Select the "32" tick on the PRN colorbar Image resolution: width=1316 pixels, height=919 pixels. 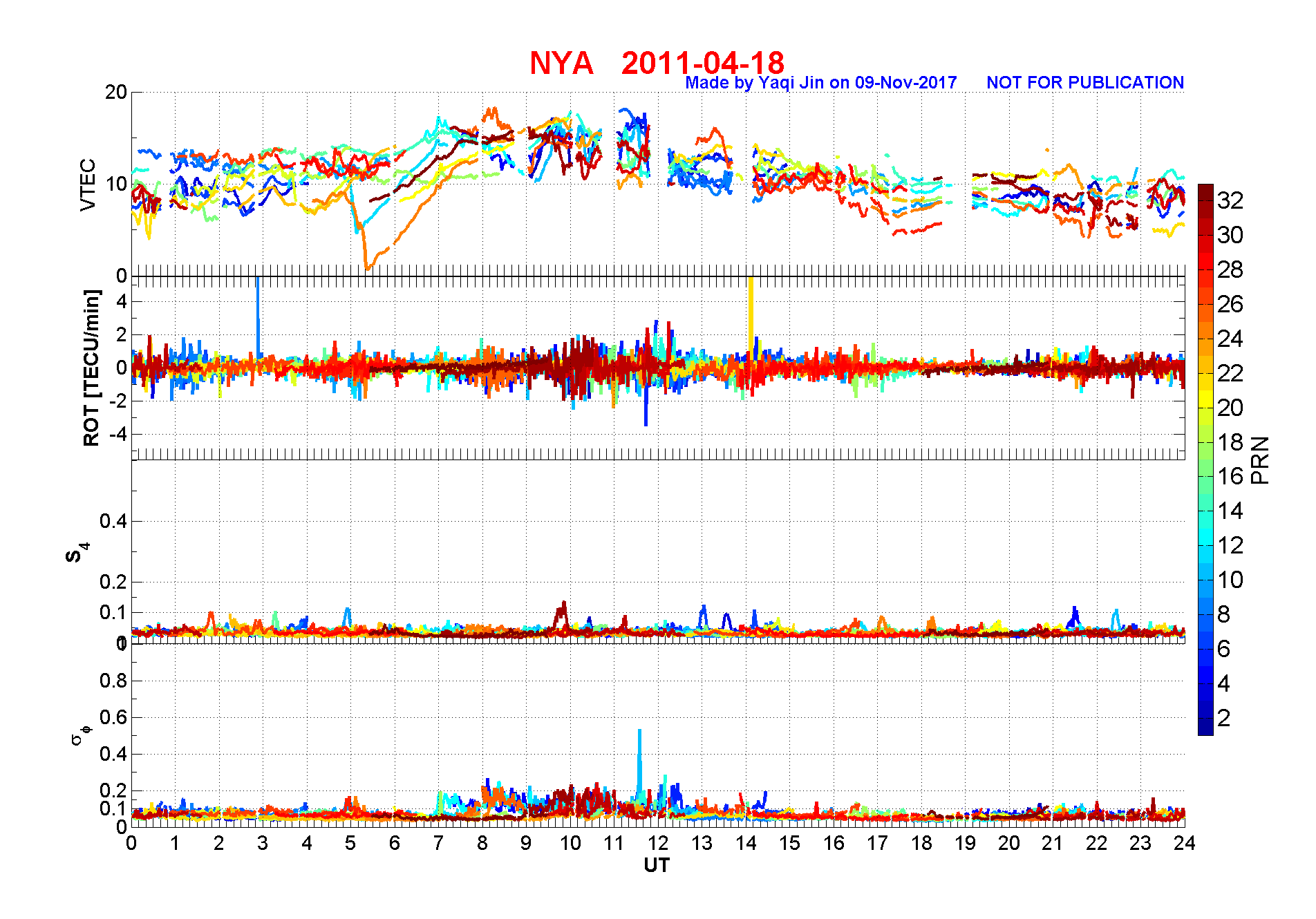tap(1230, 200)
